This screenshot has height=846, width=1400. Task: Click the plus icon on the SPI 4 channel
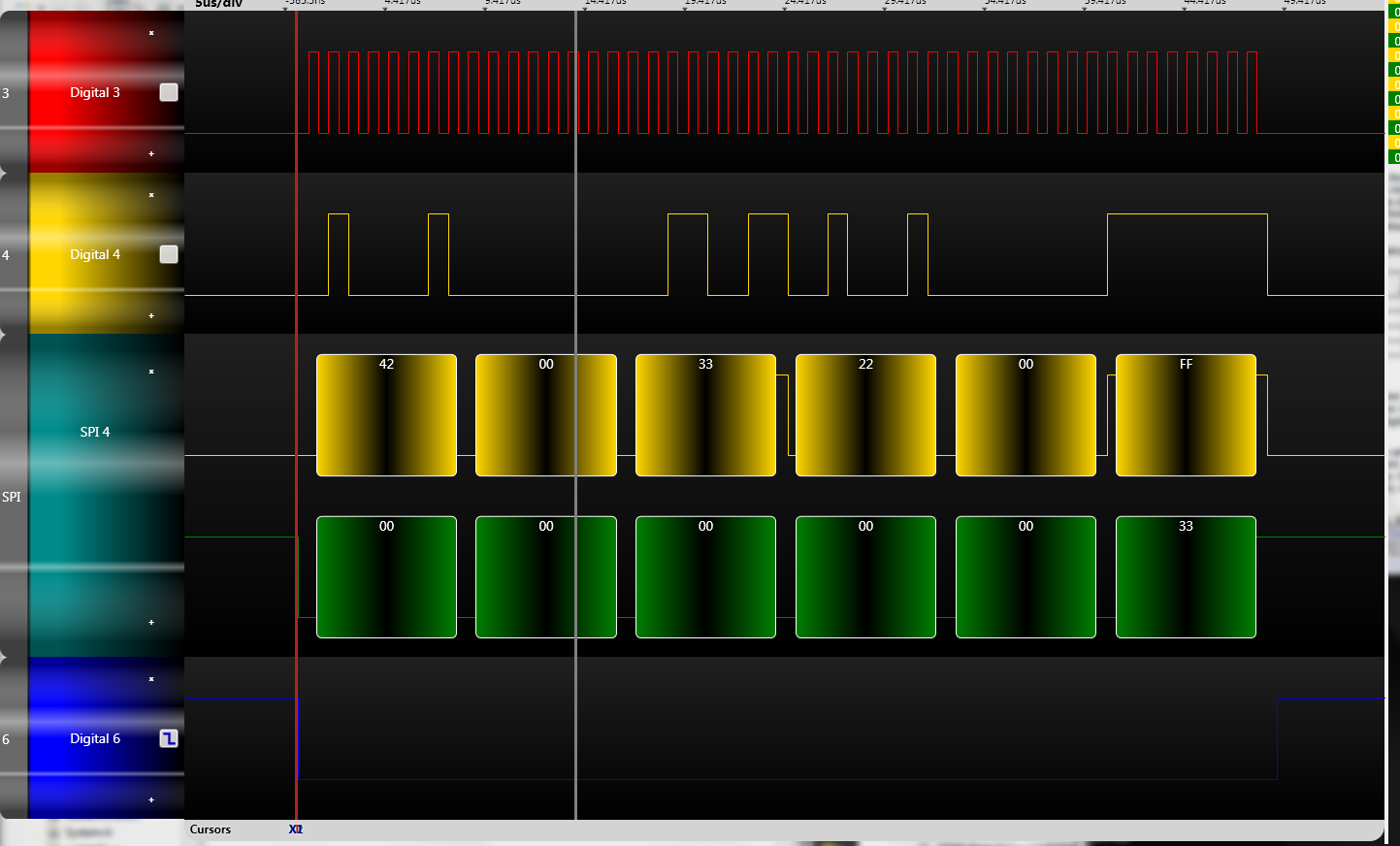(151, 622)
